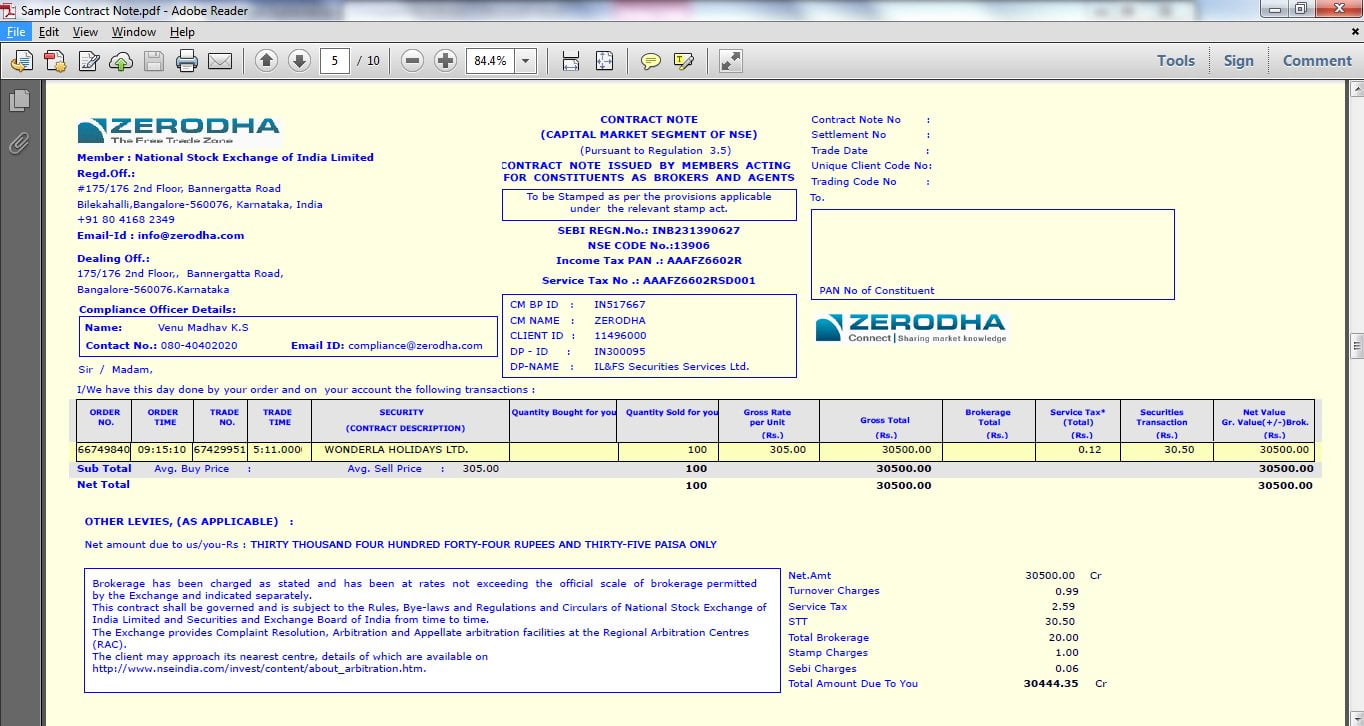
Task: Click order number 66749840
Action: [x=104, y=450]
